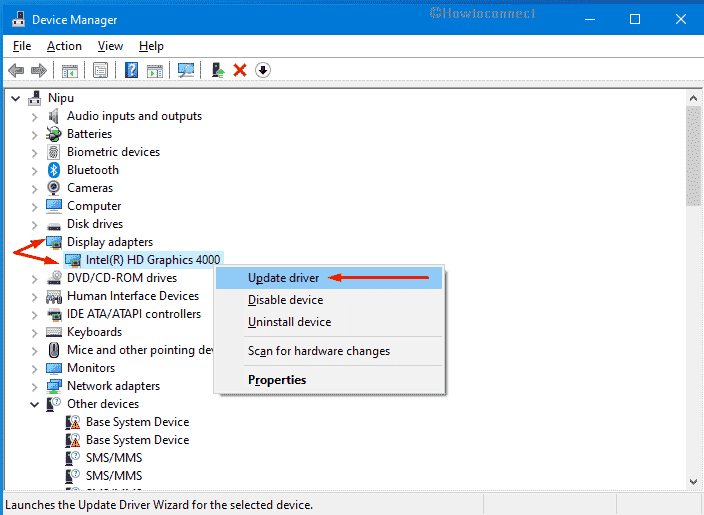Click the DVD/CD-ROM drives icon

point(54,278)
